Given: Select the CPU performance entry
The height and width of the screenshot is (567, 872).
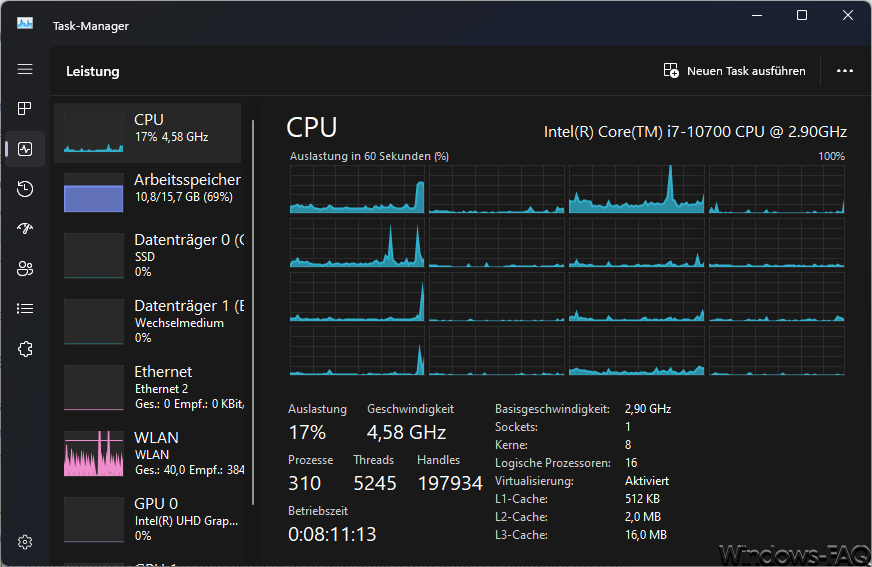Looking at the screenshot, I should (147, 133).
